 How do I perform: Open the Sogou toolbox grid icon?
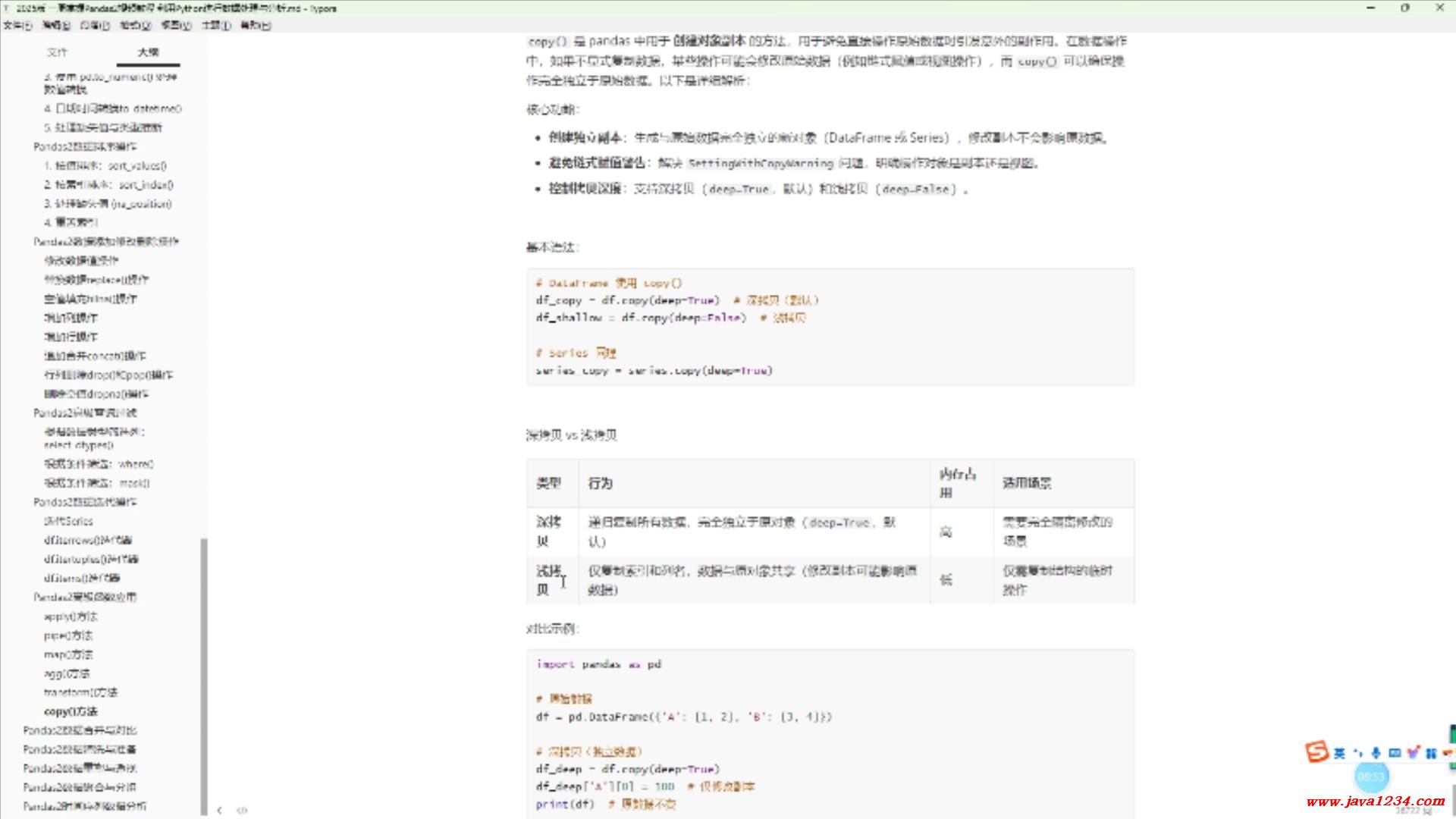(x=1431, y=753)
